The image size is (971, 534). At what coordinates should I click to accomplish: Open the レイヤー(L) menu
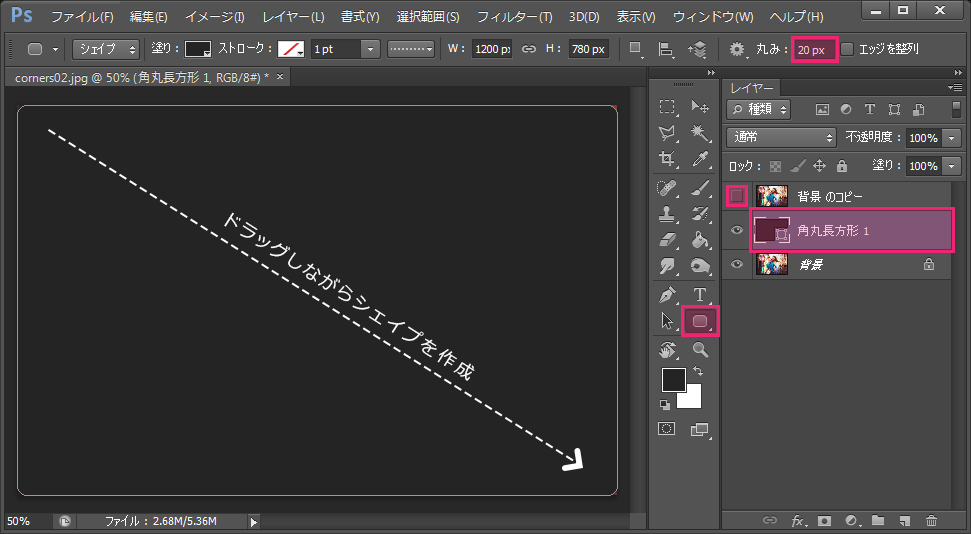293,17
